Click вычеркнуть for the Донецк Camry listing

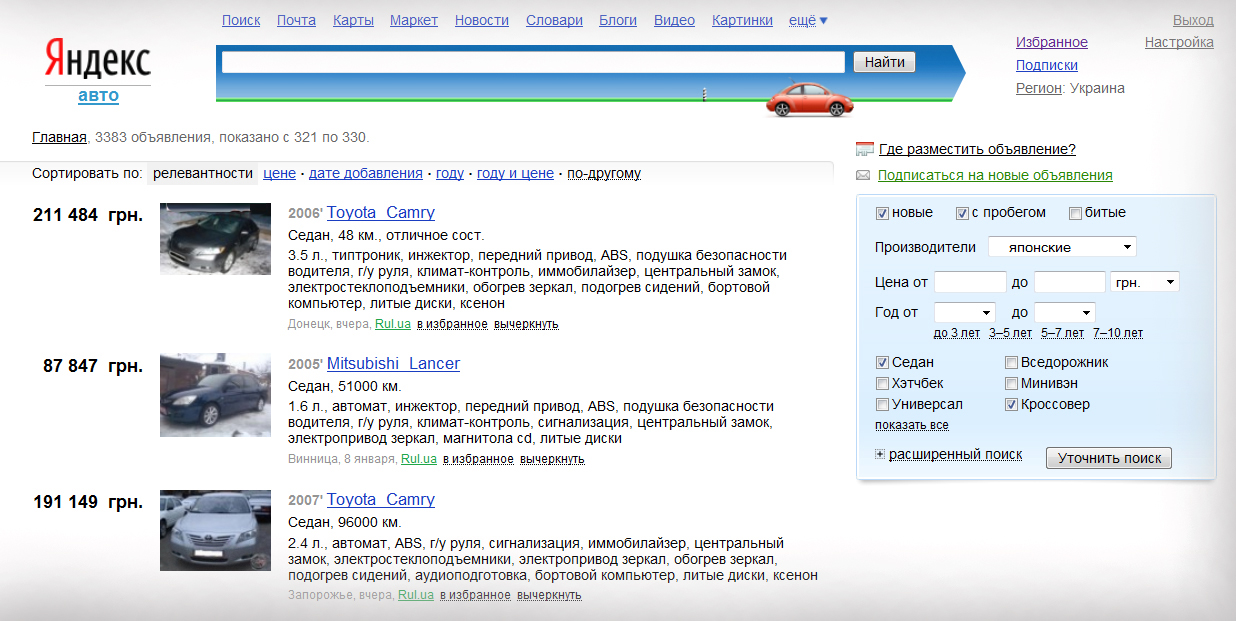tap(526, 324)
